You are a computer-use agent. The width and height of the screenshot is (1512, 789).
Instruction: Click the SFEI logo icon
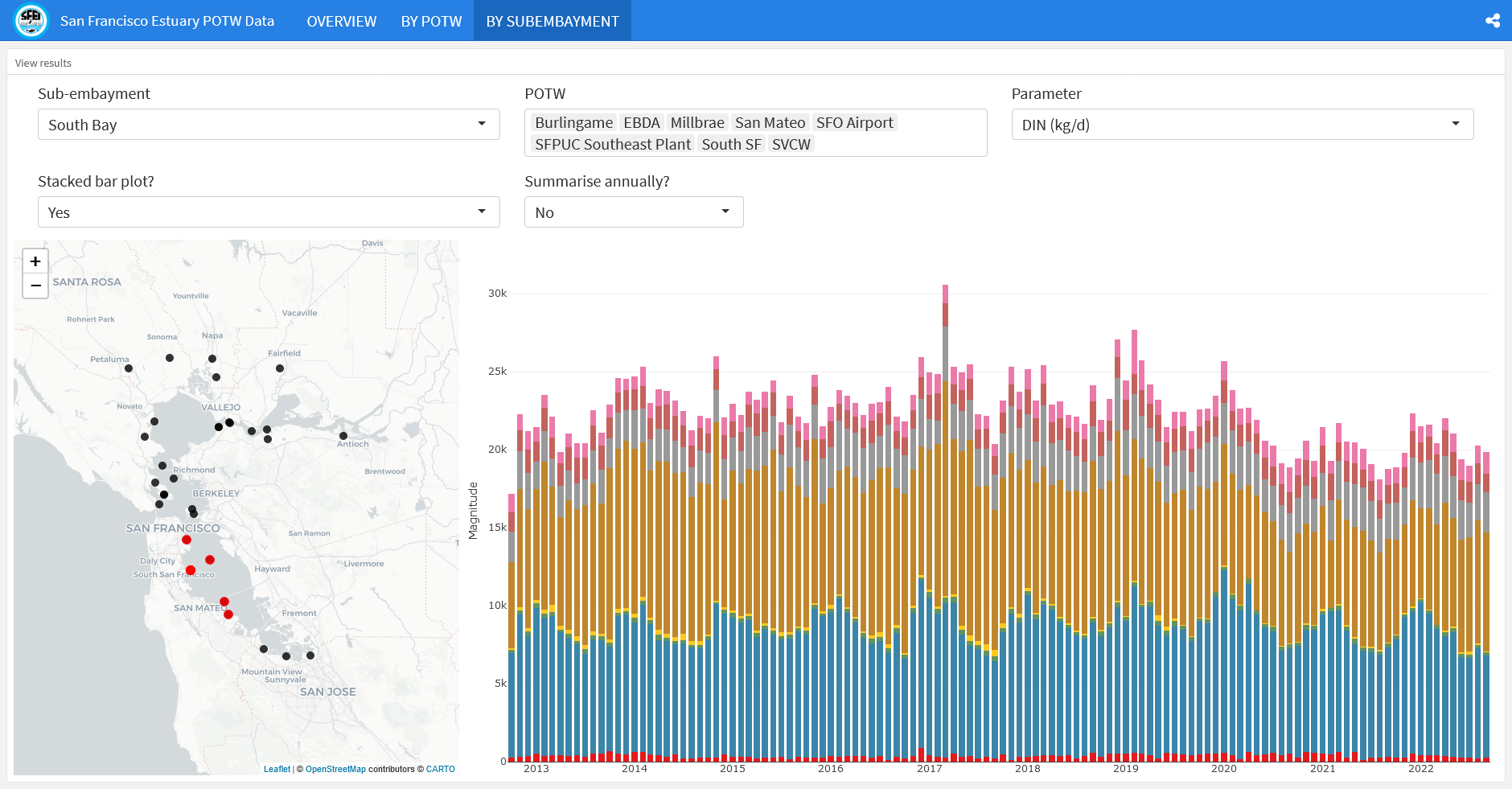[31, 20]
